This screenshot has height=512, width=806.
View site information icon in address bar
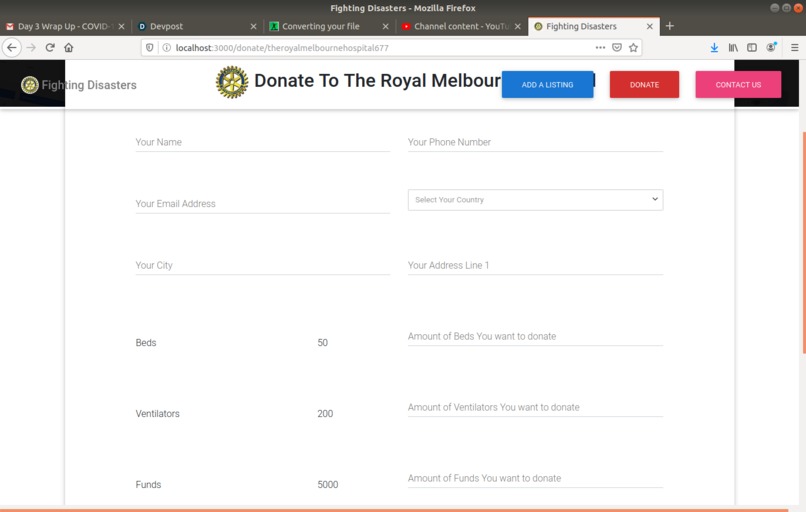tap(167, 47)
